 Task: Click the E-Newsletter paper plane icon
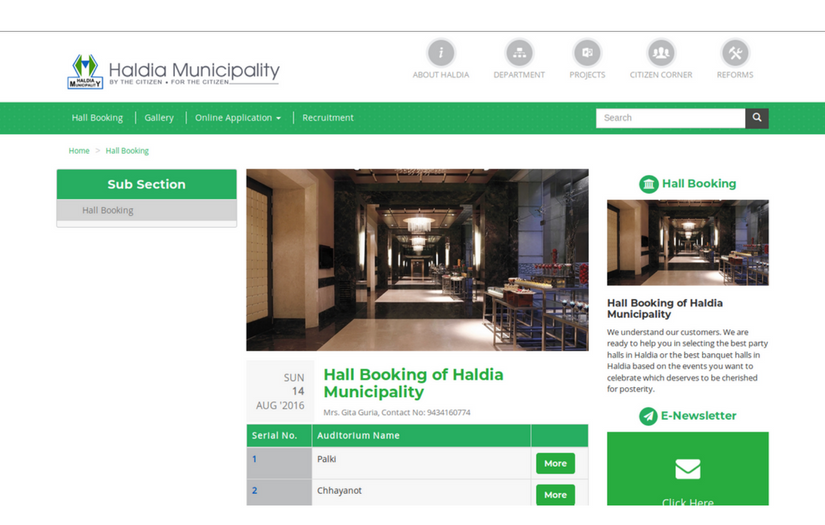coord(648,416)
